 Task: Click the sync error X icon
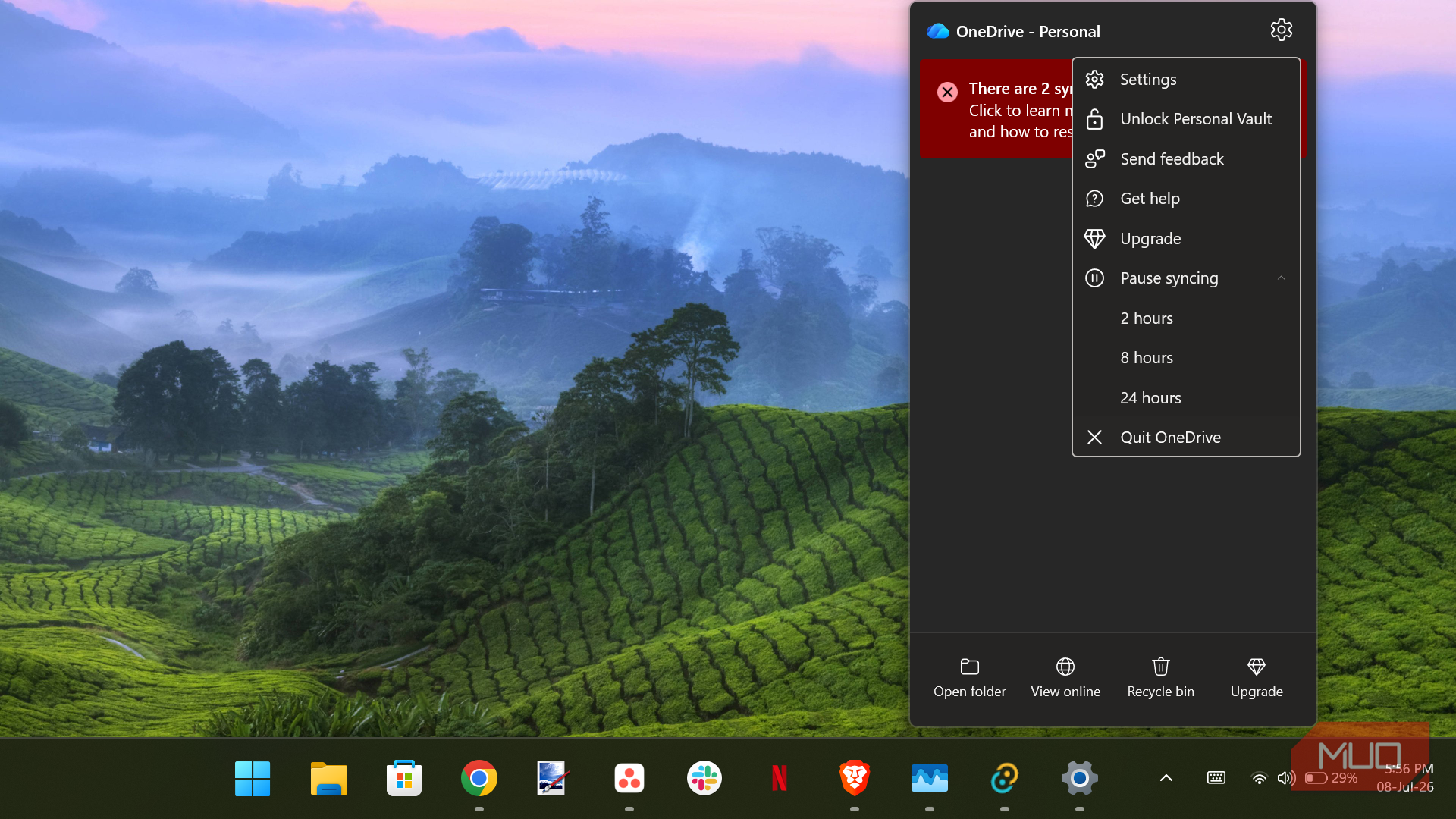click(x=947, y=92)
